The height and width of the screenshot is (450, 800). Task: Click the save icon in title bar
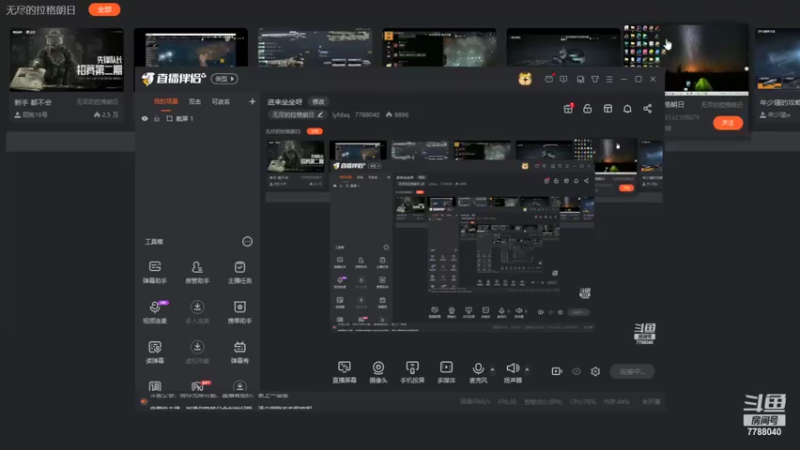[x=580, y=79]
